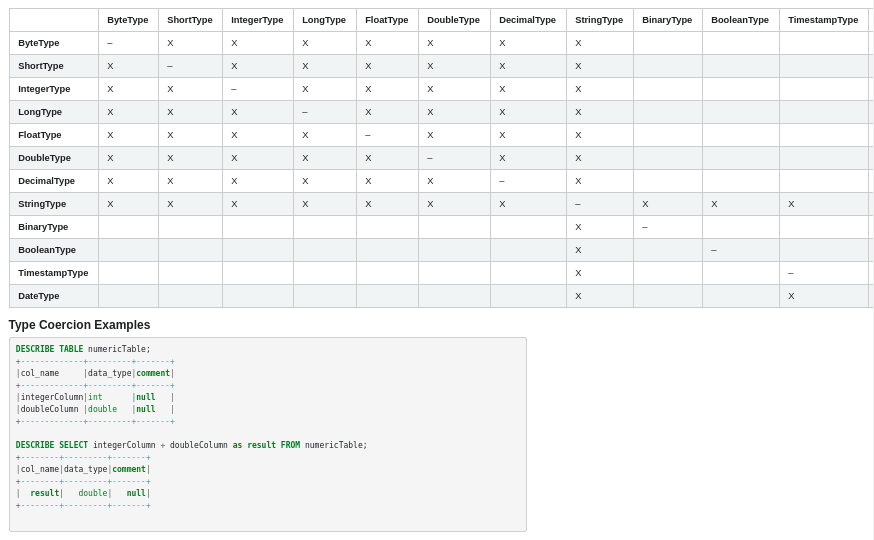Click dash in BinaryType row, BinaryType column

[x=644, y=227]
